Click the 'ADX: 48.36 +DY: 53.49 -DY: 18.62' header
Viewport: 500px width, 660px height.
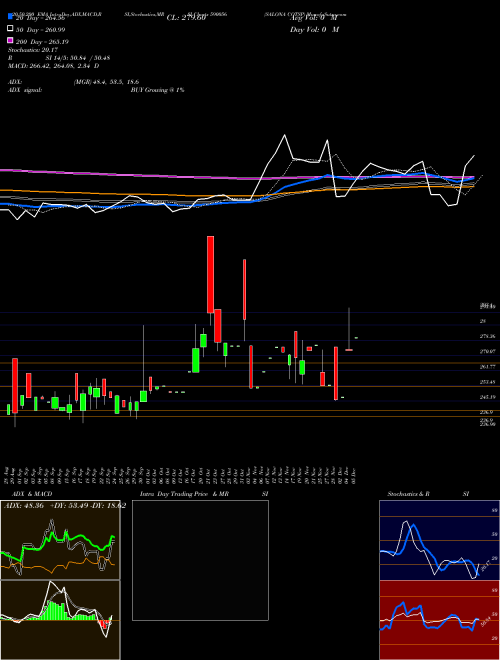coord(65,506)
